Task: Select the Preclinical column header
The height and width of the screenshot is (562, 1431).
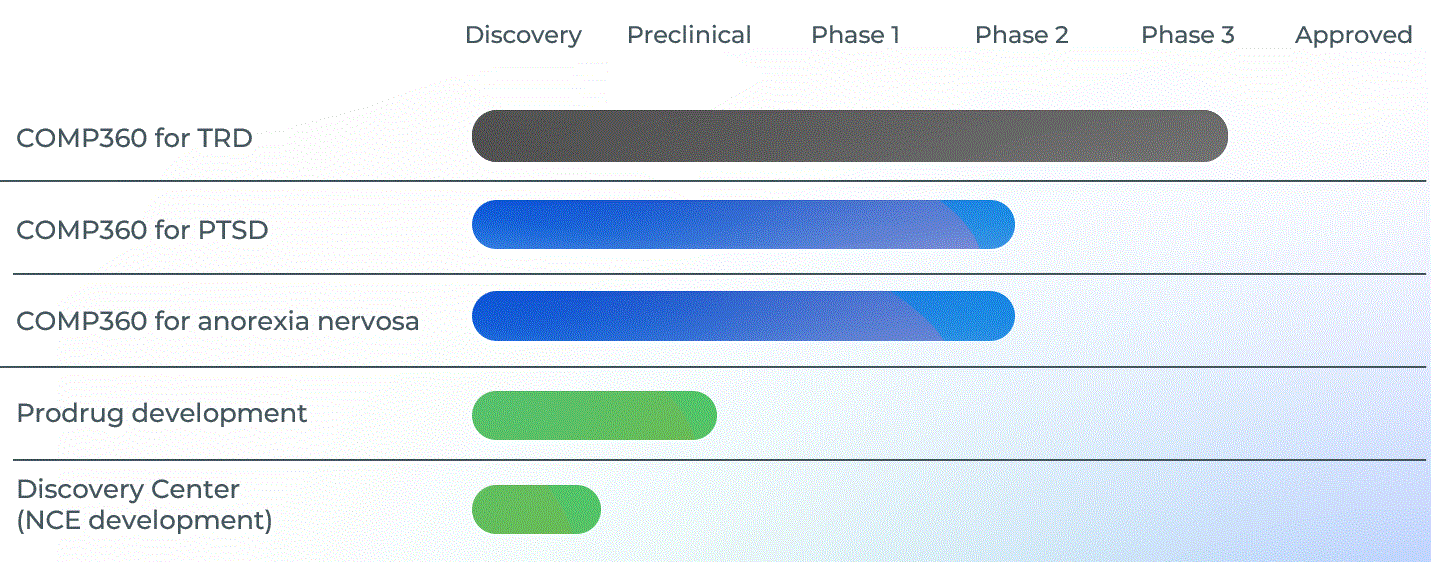Action: tap(689, 36)
